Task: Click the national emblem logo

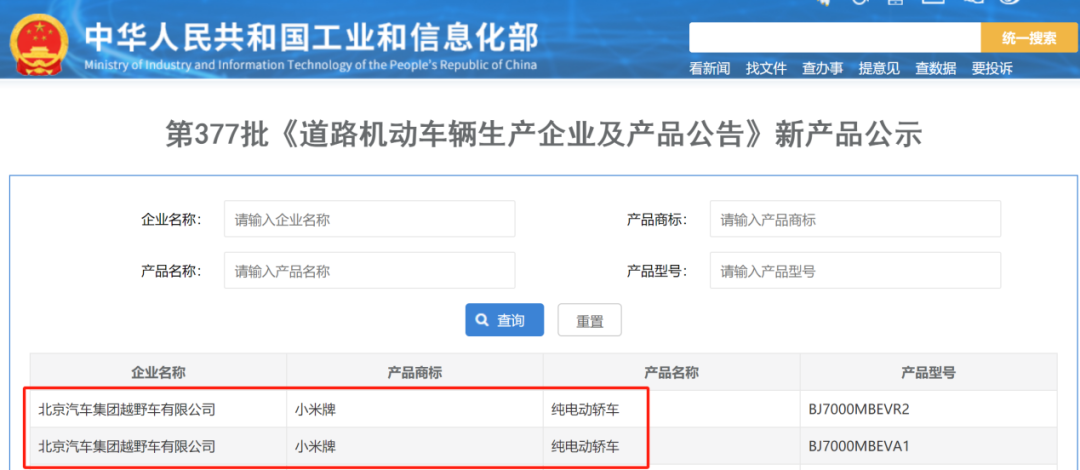Action: point(39,45)
